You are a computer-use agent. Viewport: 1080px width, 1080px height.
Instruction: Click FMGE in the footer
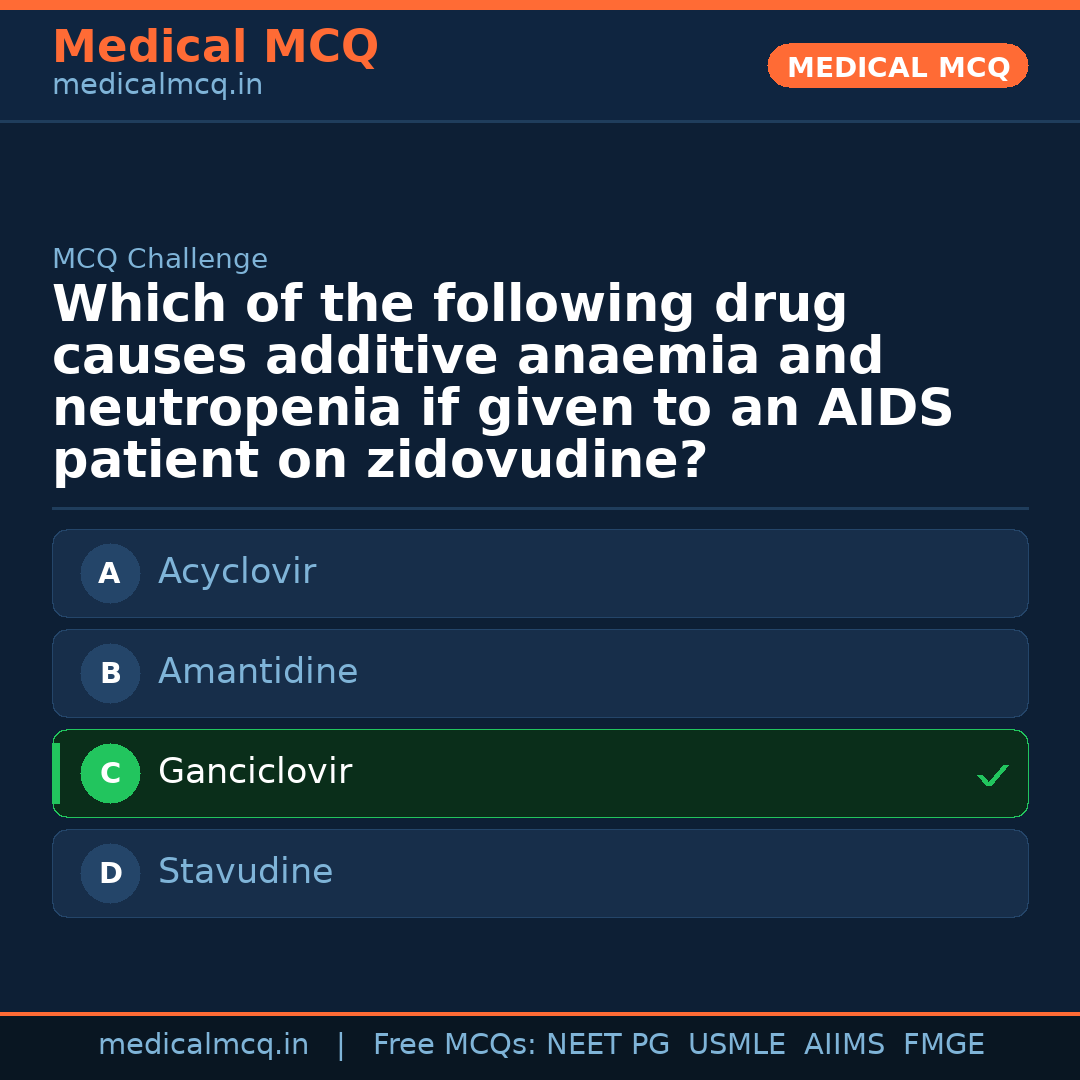point(944,1045)
